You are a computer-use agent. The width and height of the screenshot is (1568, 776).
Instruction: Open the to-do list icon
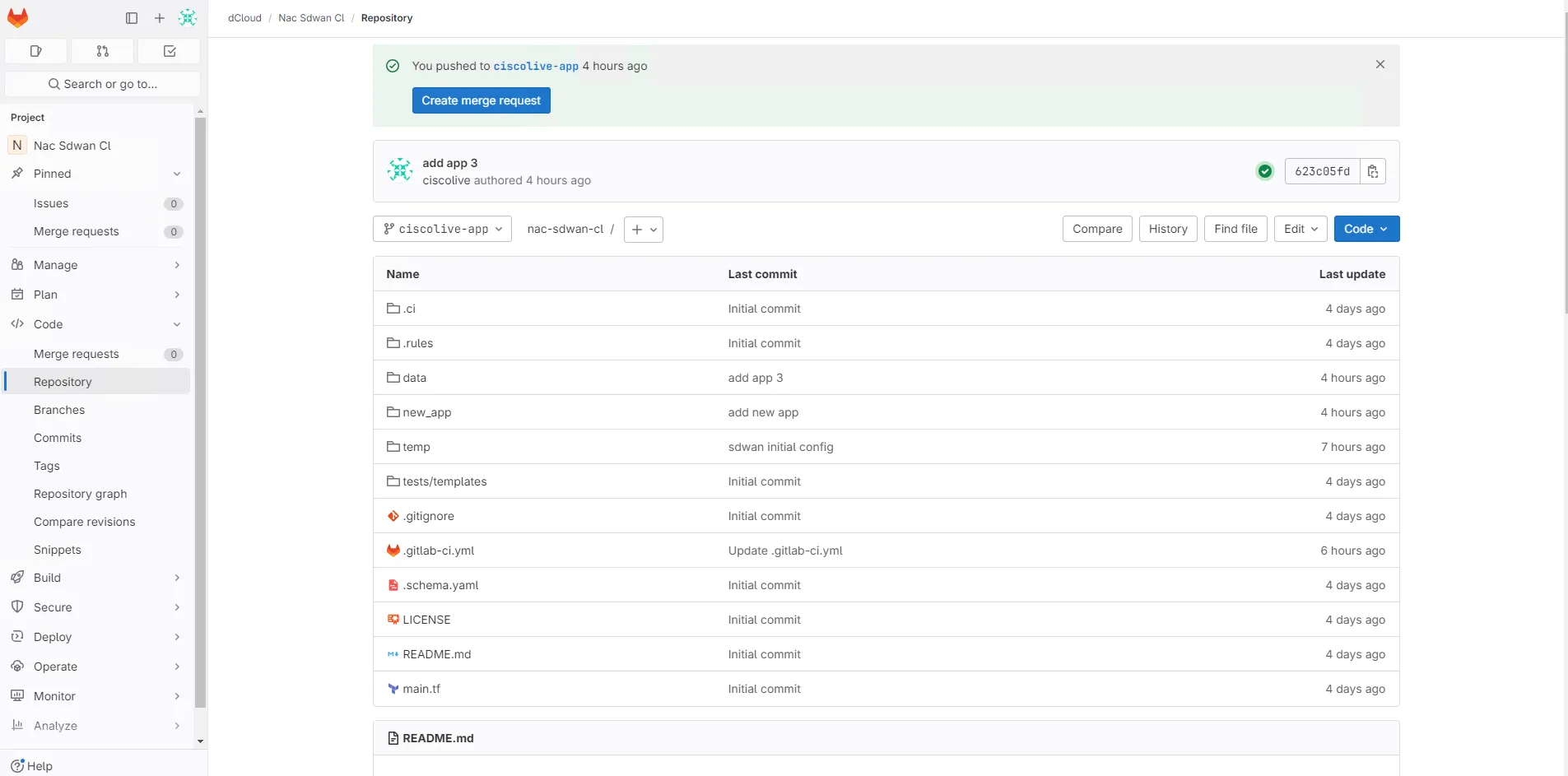170,51
